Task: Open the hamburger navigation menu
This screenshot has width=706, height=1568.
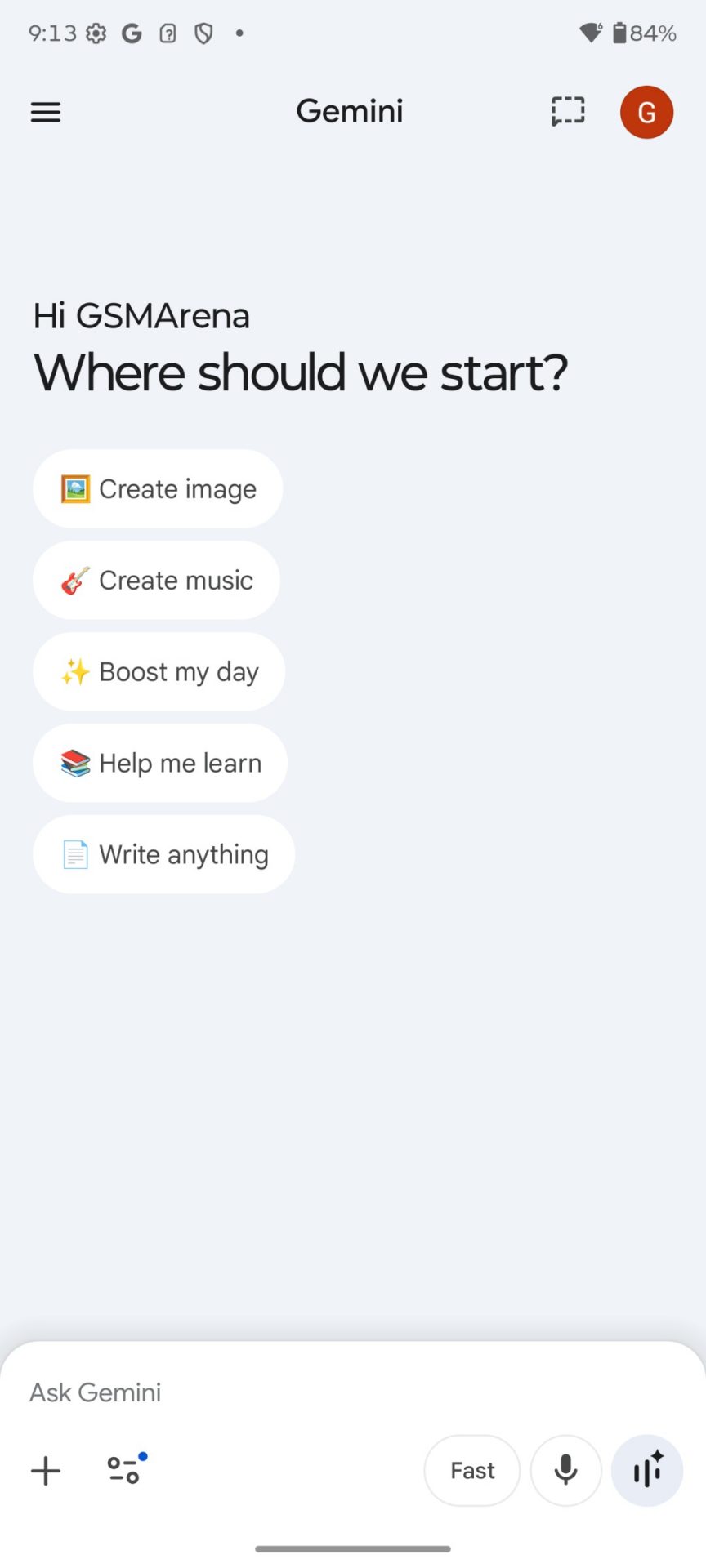Action: (46, 112)
